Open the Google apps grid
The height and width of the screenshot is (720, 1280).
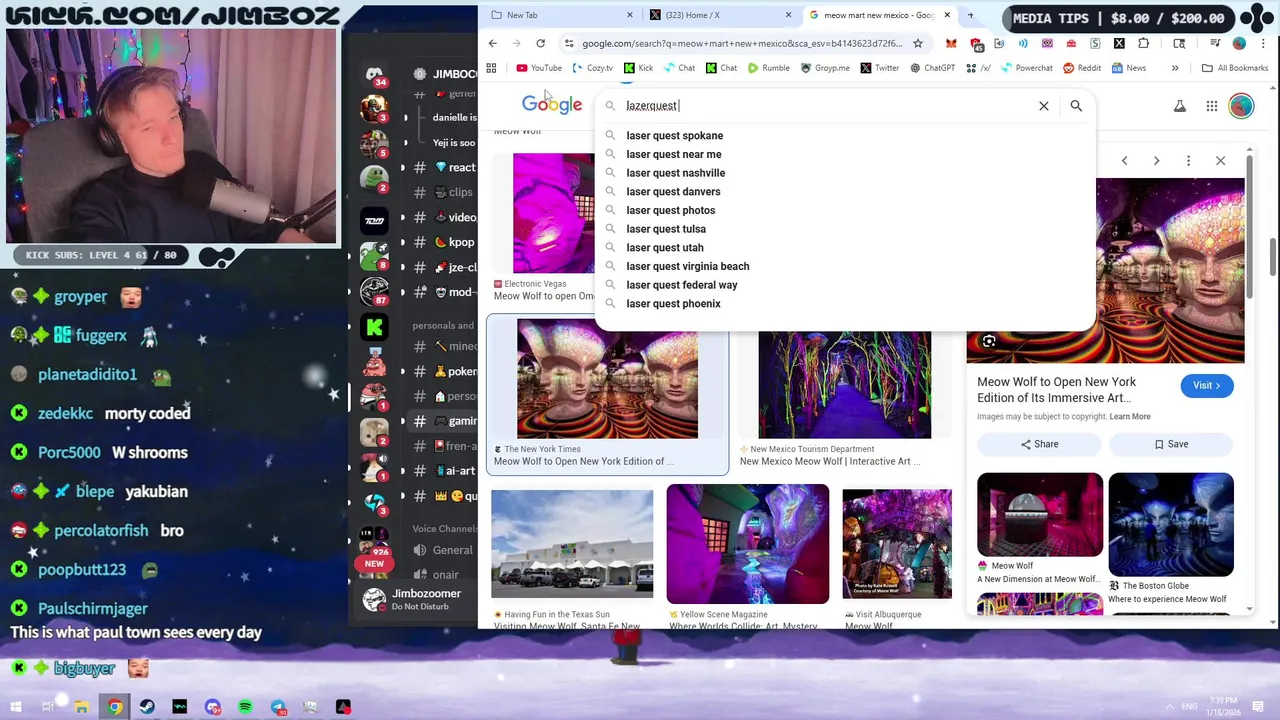pyautogui.click(x=1211, y=105)
